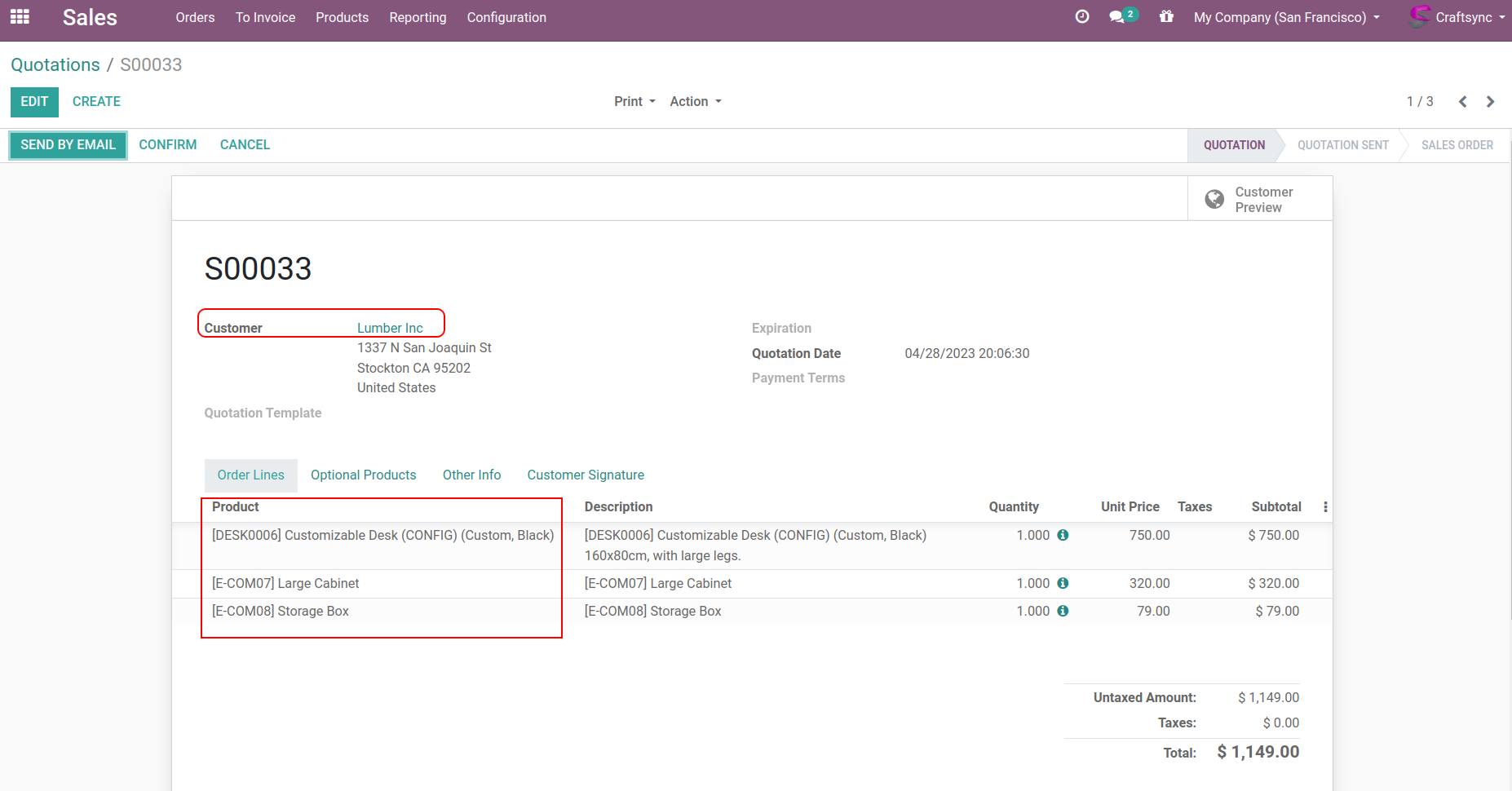Viewport: 1512px width, 791px height.
Task: Open the Lumber Inc customer link
Action: (x=390, y=329)
